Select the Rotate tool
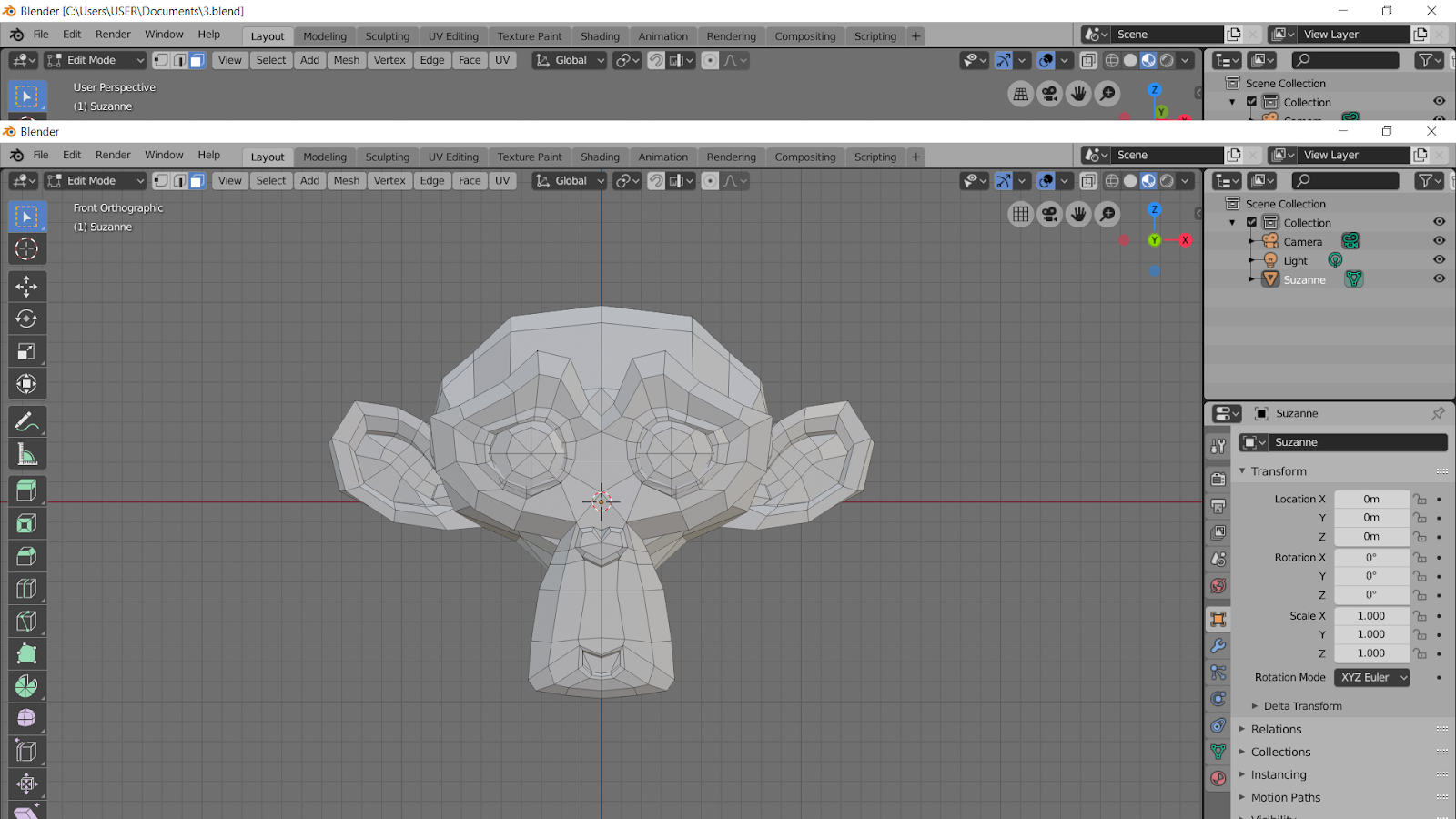Image resolution: width=1456 pixels, height=819 pixels. point(26,318)
